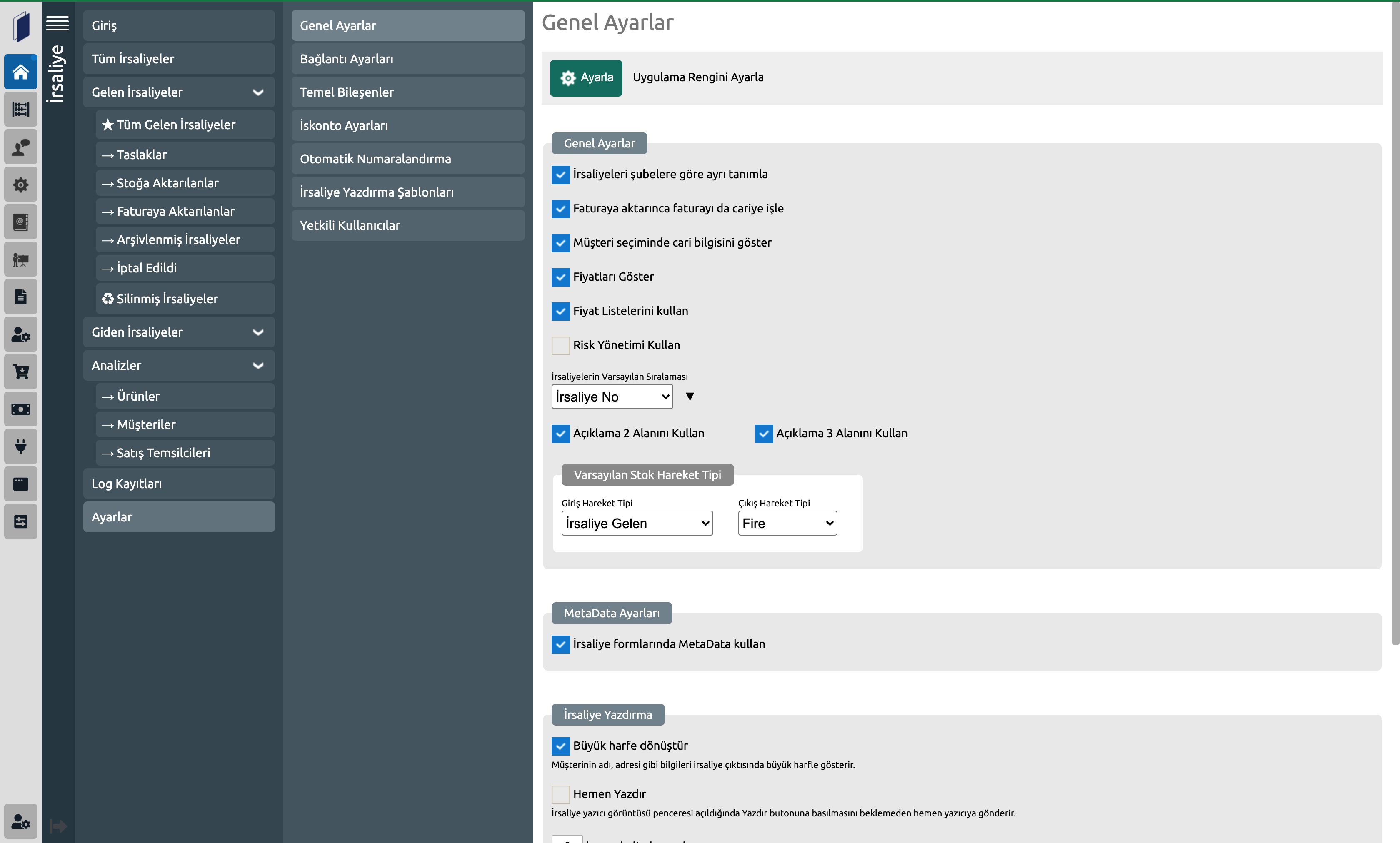Click the home icon in sidebar
The image size is (1400, 843).
pos(21,72)
